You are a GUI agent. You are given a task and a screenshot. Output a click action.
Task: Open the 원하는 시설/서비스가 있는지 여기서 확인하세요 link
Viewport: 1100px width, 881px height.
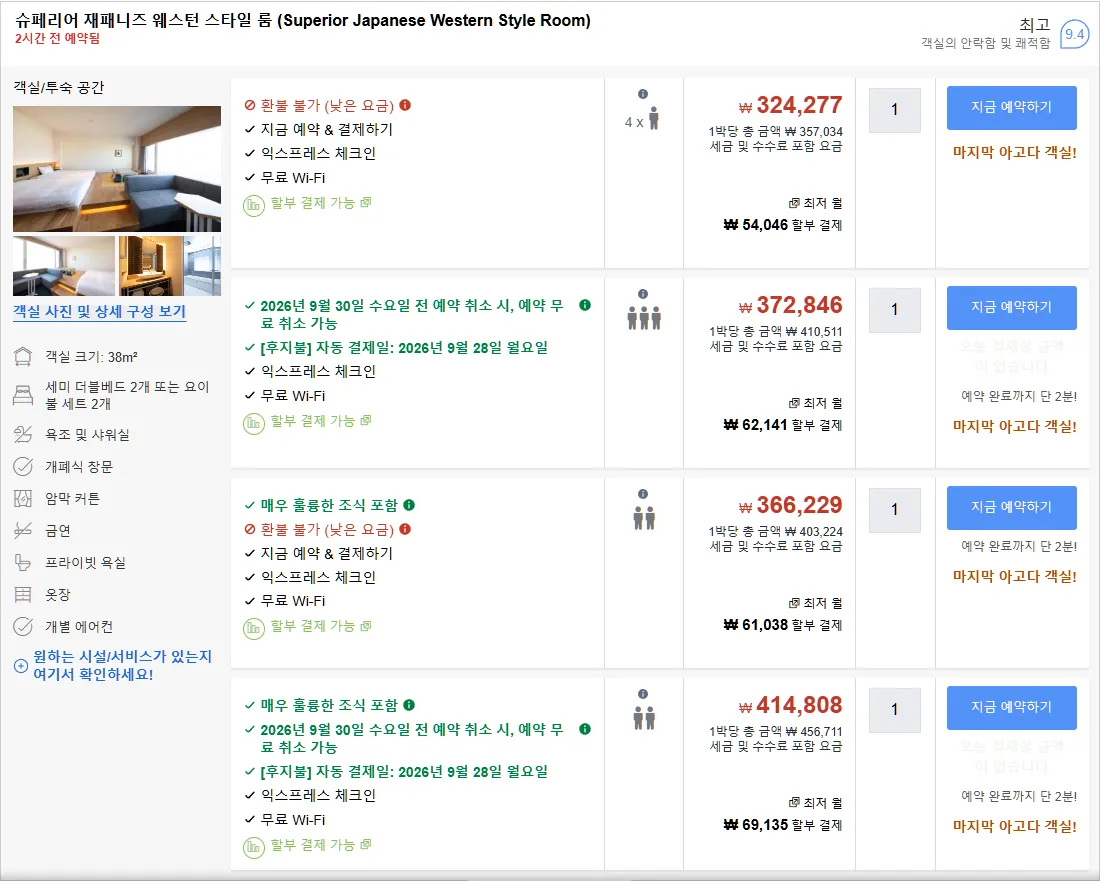[x=122, y=665]
